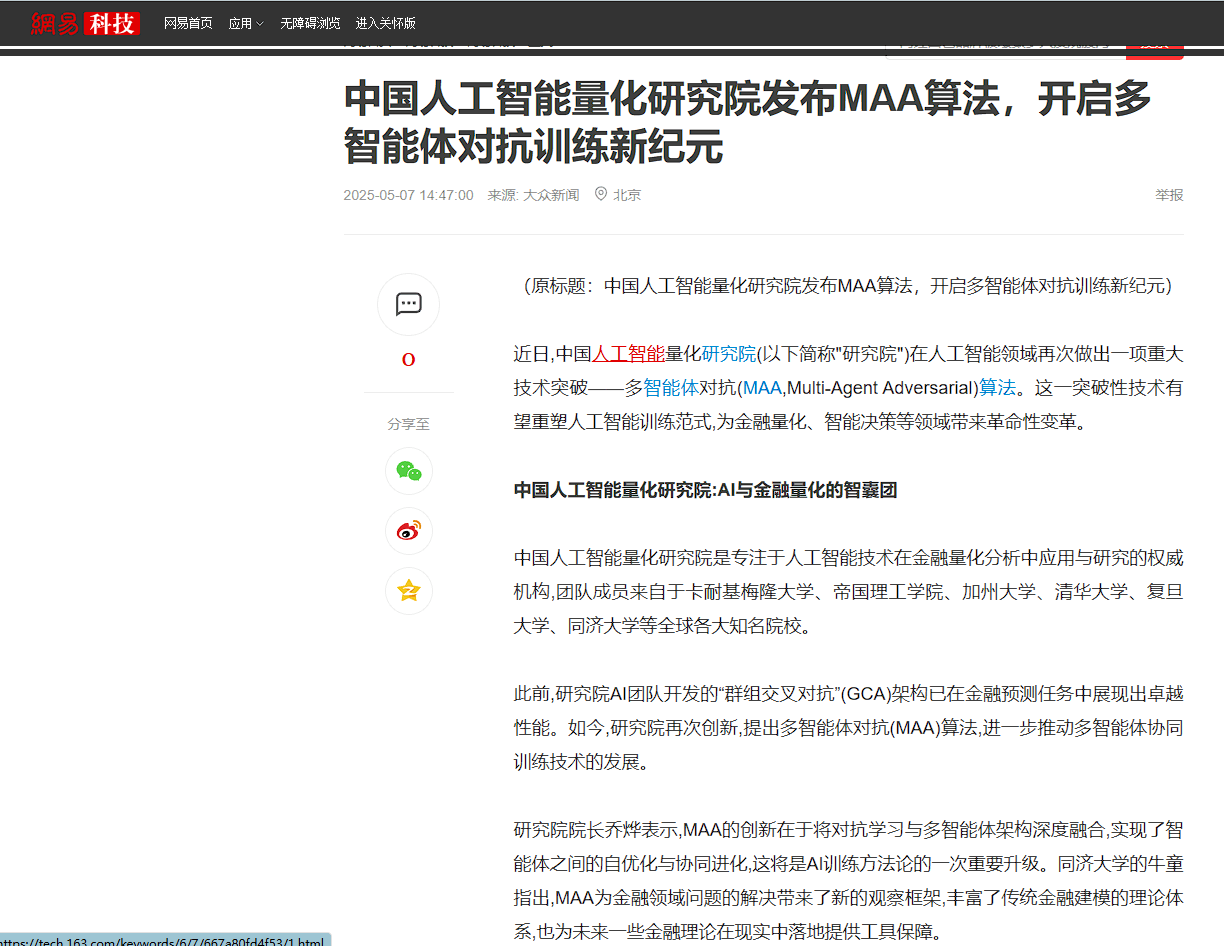This screenshot has height=946, width=1224.
Task: Click the location pin next to 北京
Action: click(600, 195)
